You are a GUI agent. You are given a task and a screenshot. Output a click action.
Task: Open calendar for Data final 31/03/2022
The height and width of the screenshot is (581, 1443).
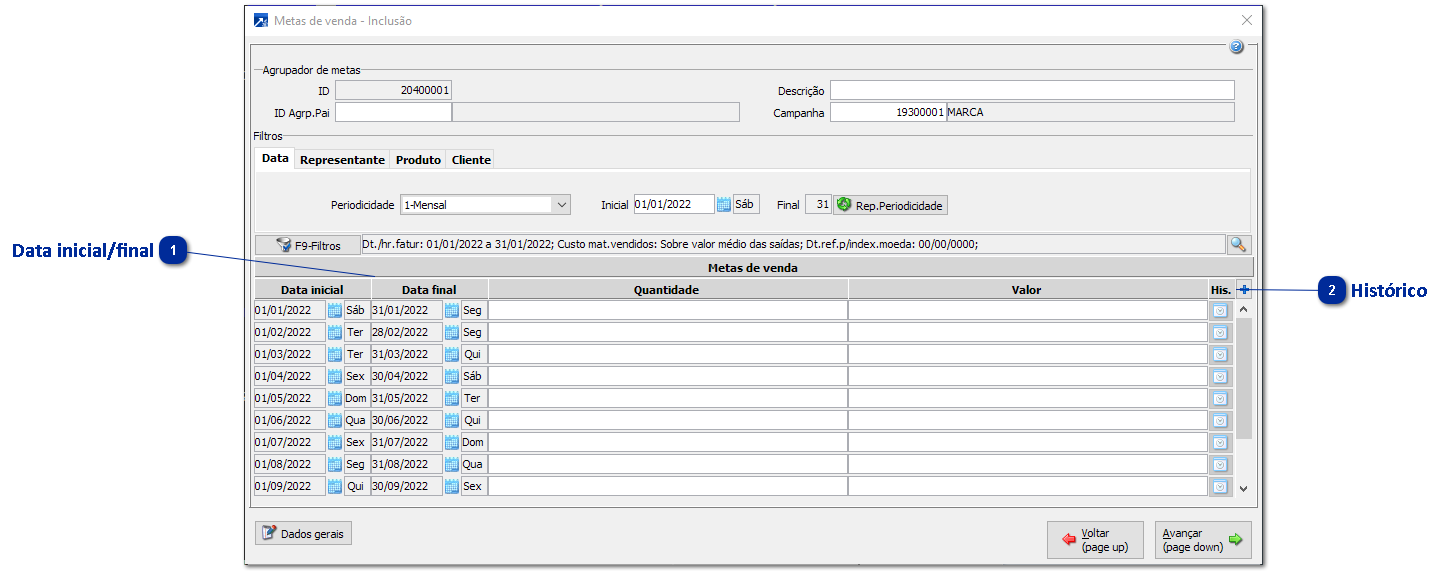(x=452, y=355)
